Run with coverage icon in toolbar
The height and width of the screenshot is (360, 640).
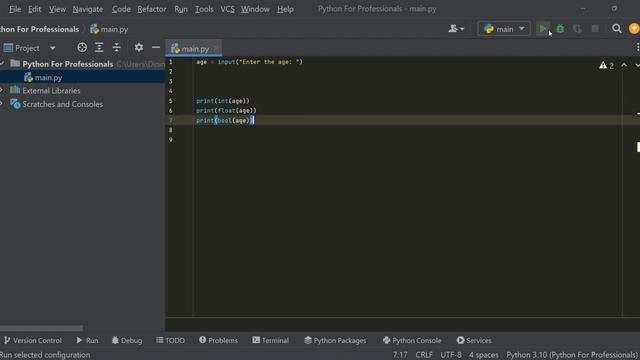tap(577, 29)
